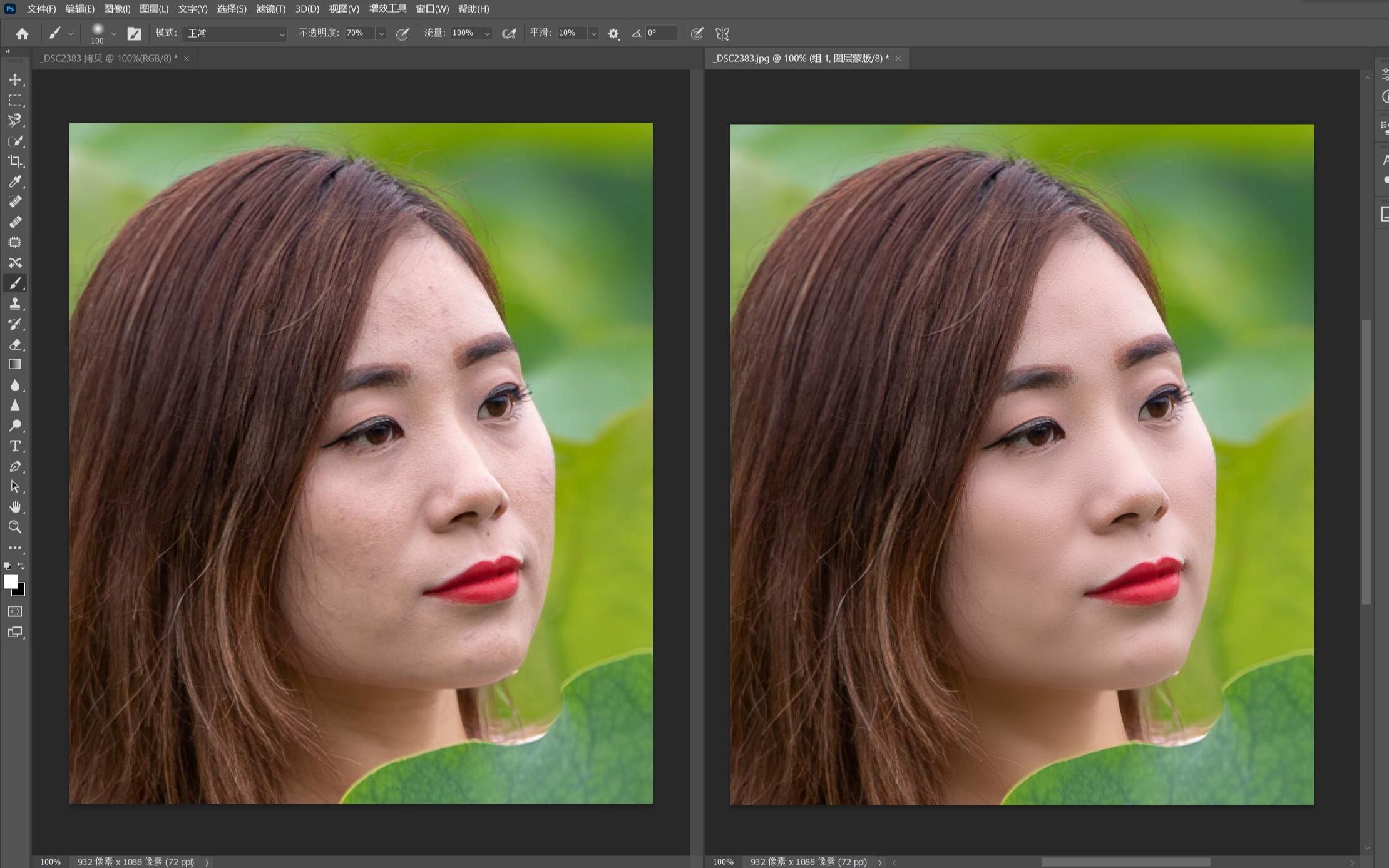
Task: Open the brush preset picker arrow
Action: pyautogui.click(x=113, y=34)
